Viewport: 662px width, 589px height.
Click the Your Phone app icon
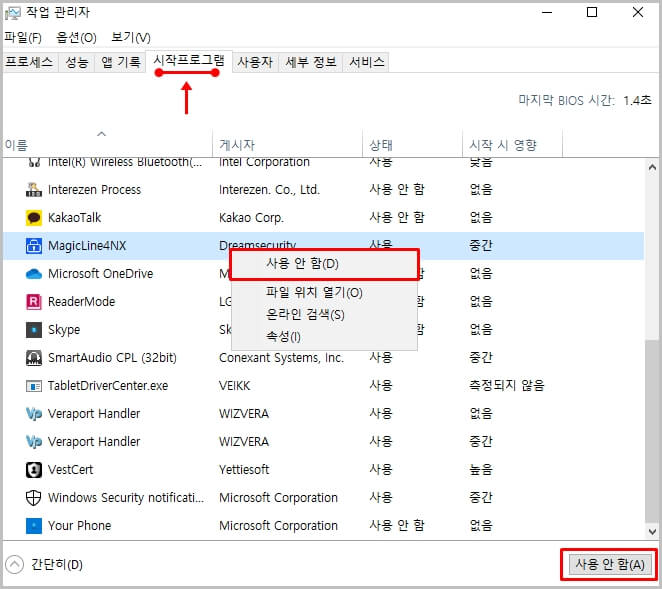coord(34,526)
